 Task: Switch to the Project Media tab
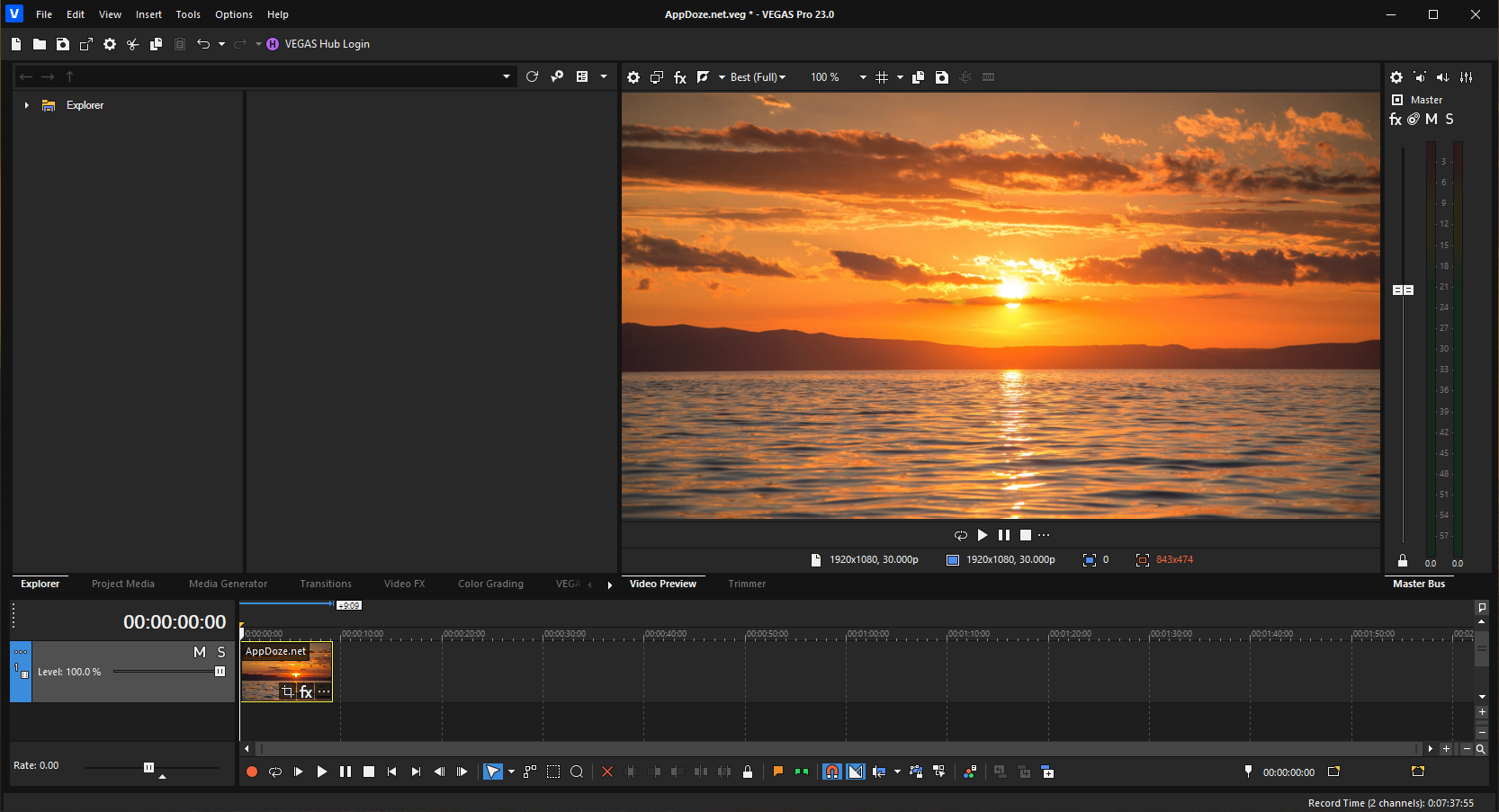pos(123,584)
